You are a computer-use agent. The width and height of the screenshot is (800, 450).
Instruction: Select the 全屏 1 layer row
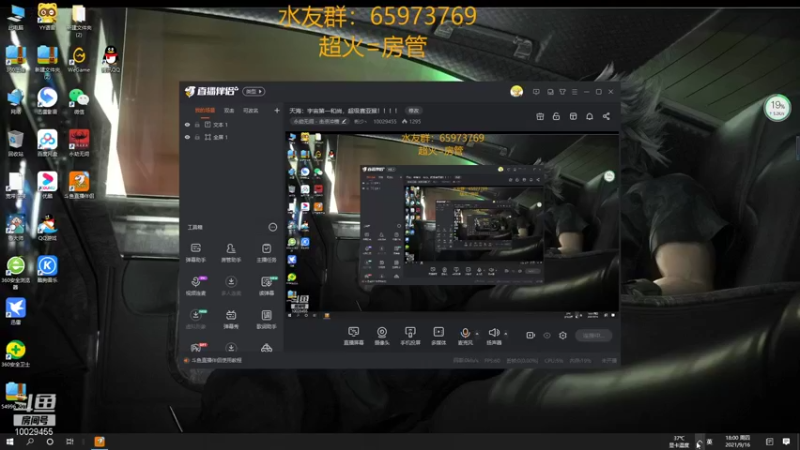pos(232,137)
